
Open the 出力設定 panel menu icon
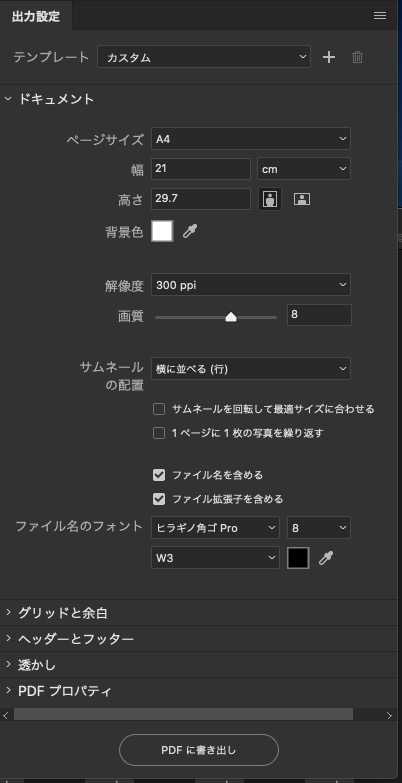[x=380, y=15]
